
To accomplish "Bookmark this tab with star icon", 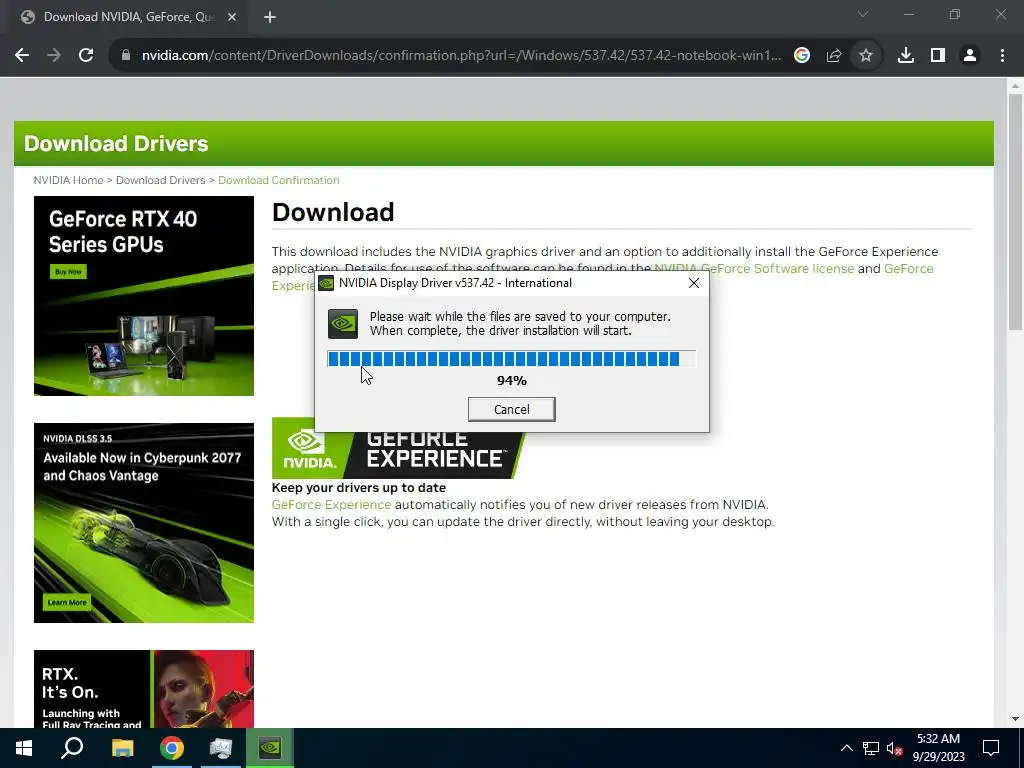I will pos(866,56).
